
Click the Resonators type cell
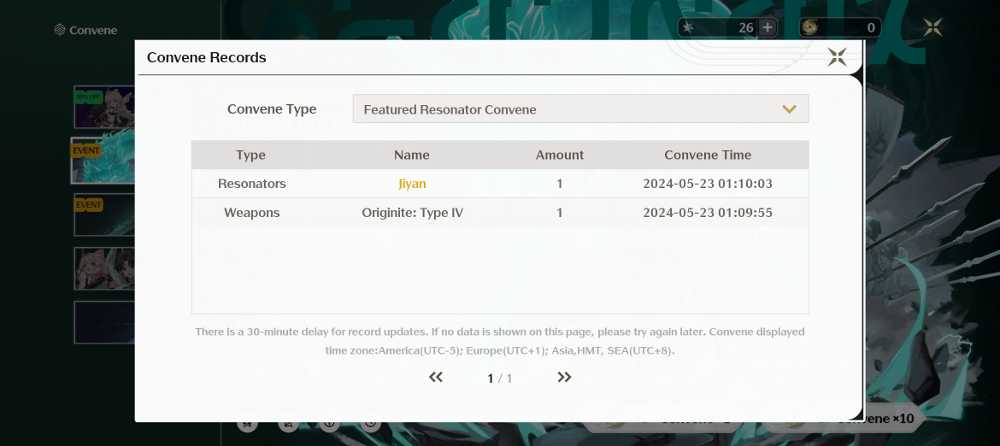point(251,184)
